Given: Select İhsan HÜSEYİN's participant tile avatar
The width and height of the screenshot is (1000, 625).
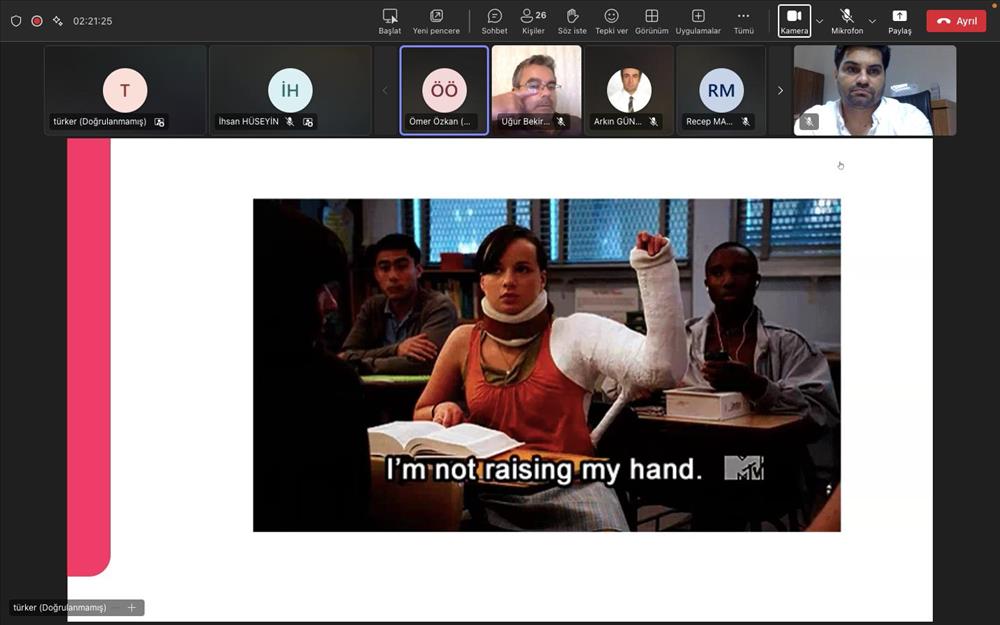Looking at the screenshot, I should click(x=290, y=90).
